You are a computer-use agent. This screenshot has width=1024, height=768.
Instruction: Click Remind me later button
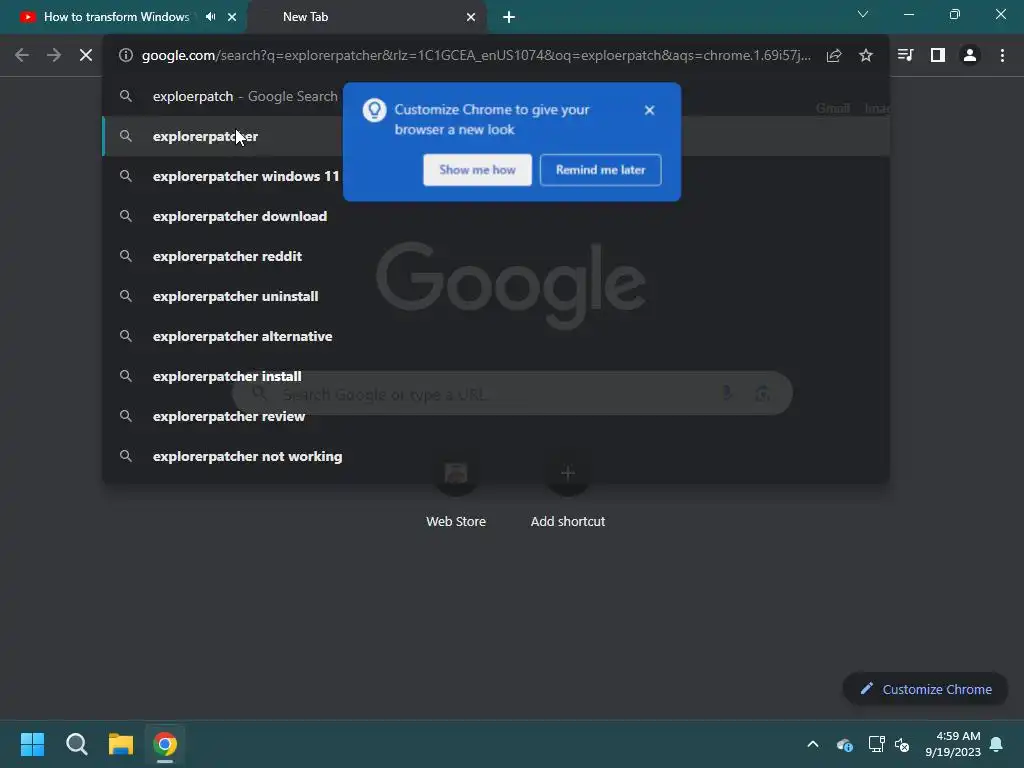[x=601, y=170]
